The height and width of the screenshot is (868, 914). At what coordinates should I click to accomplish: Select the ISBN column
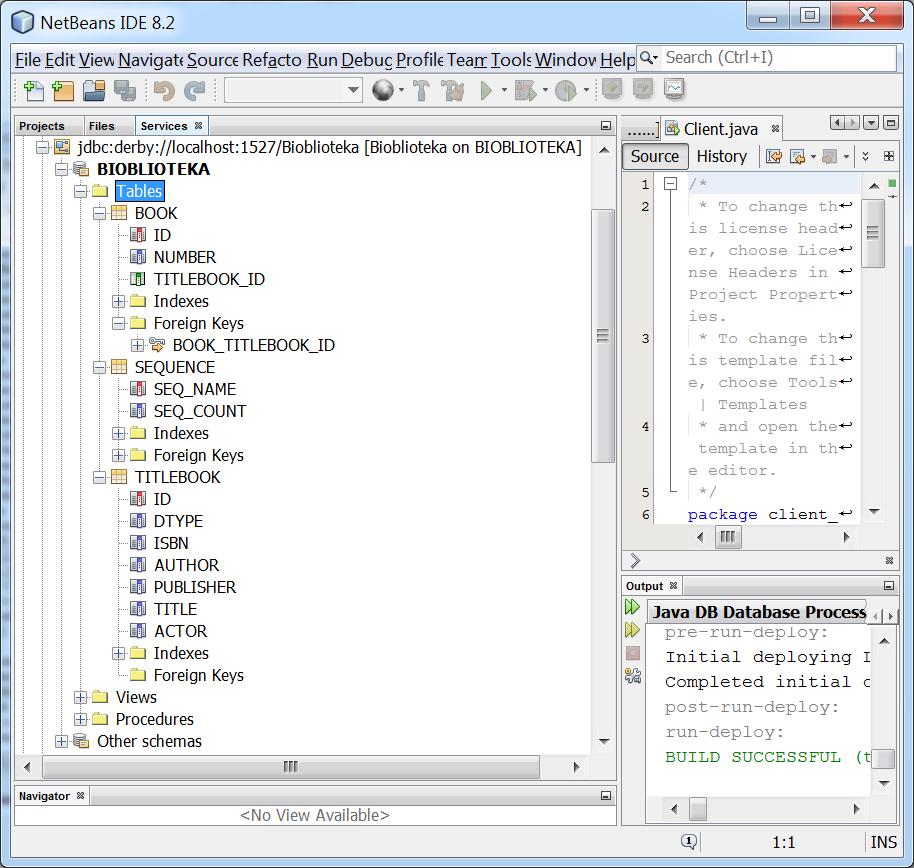point(171,543)
